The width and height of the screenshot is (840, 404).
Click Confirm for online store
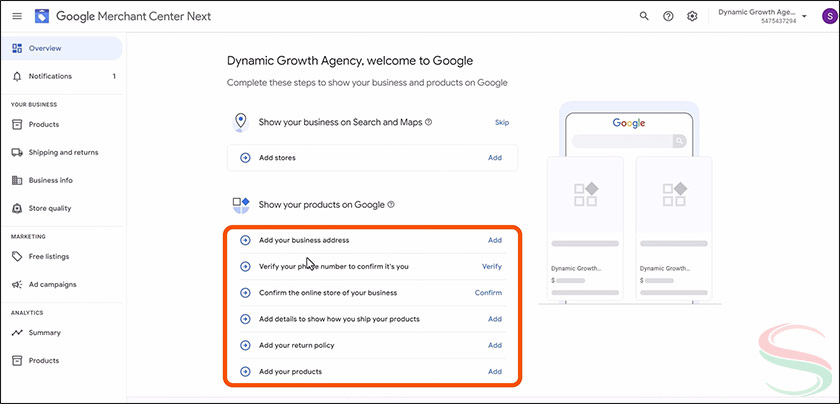pos(488,293)
